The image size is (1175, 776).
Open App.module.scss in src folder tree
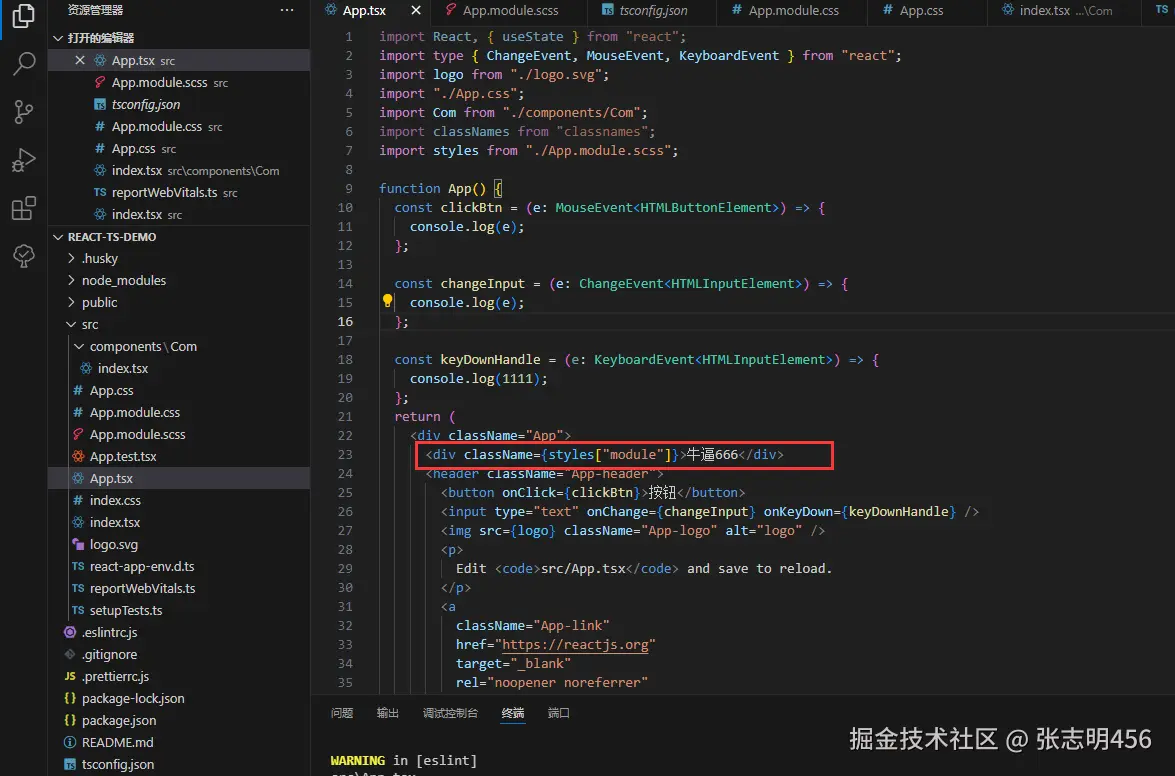[179, 434]
